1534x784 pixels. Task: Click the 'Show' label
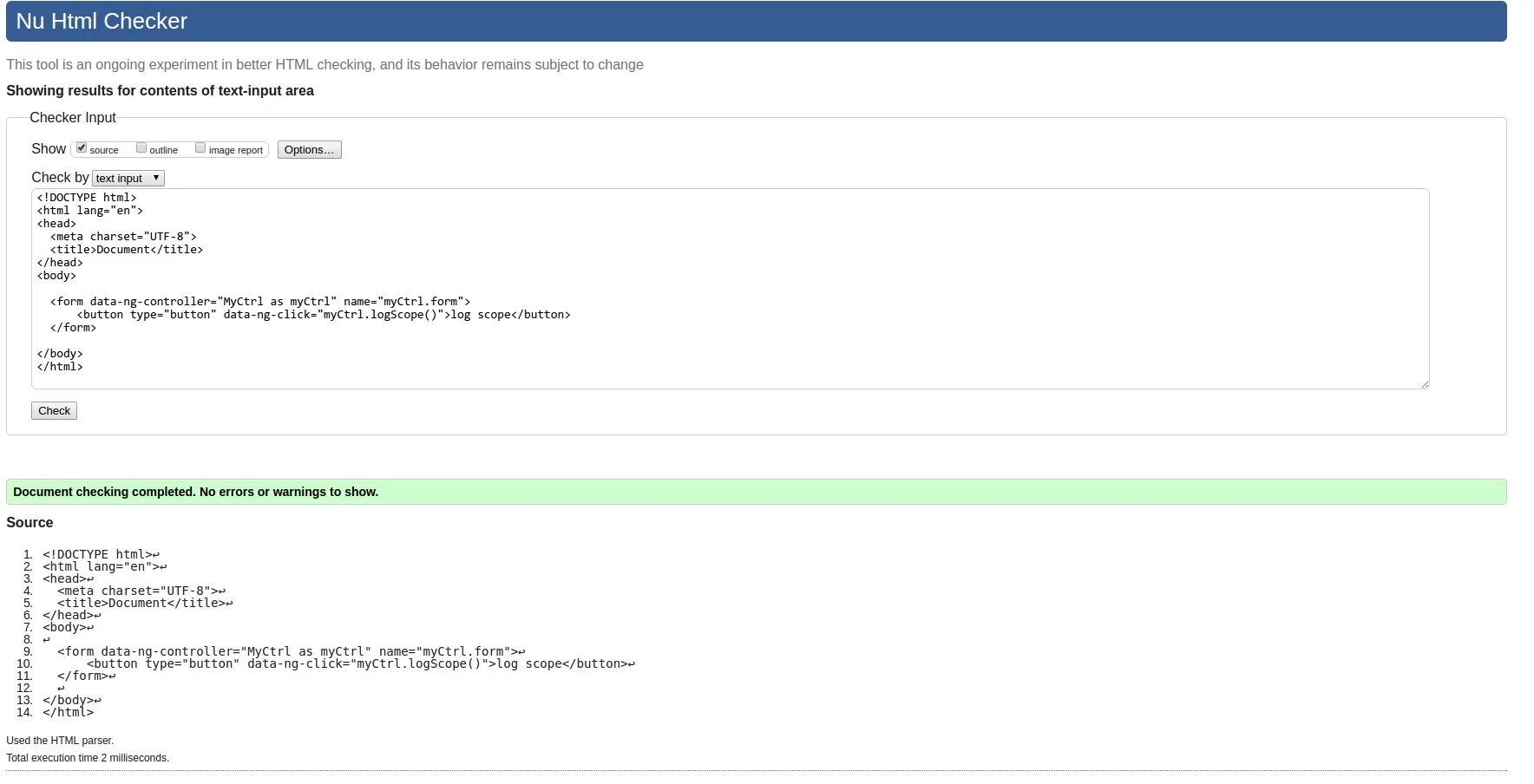pyautogui.click(x=49, y=149)
